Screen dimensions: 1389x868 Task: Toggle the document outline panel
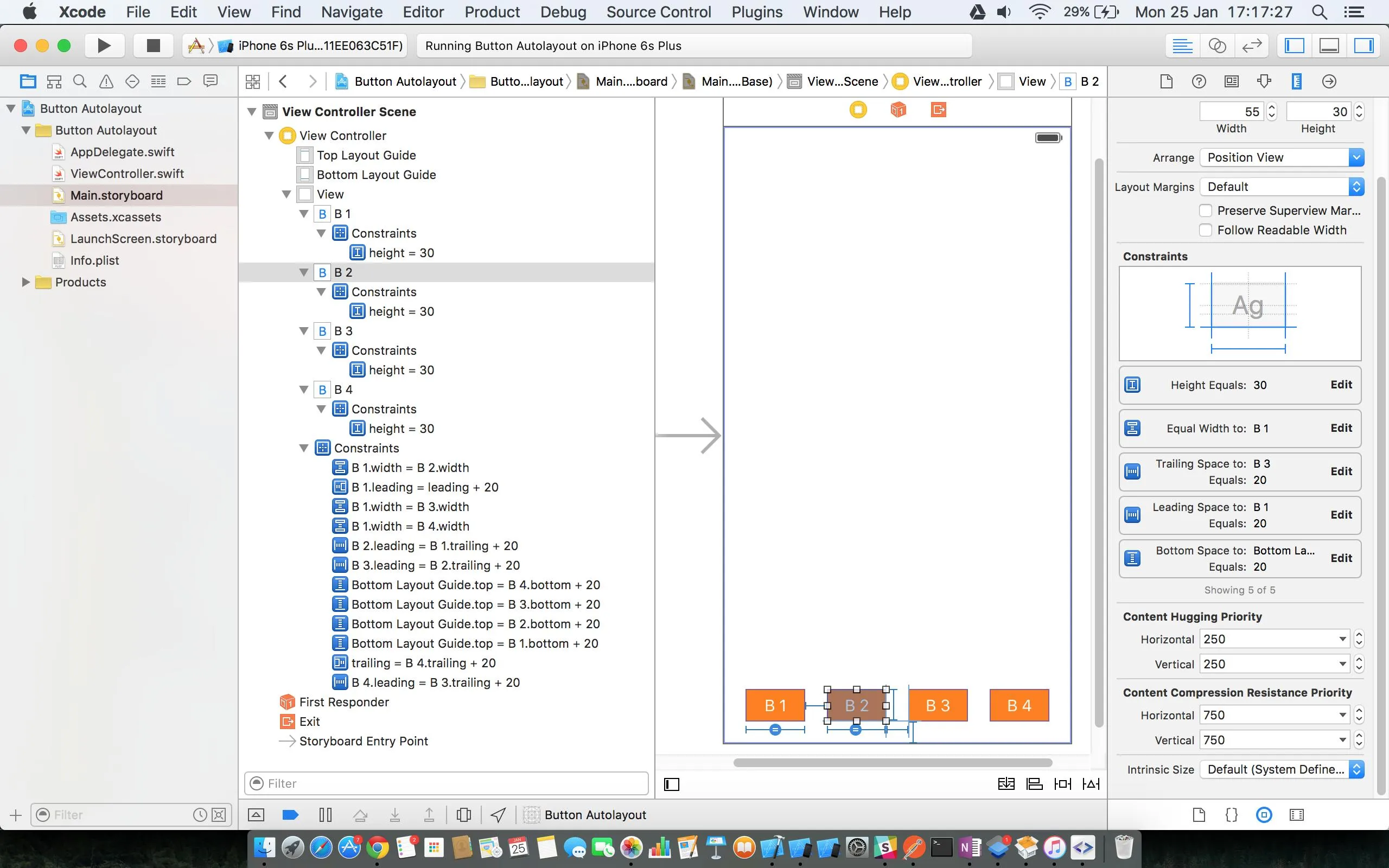[672, 784]
